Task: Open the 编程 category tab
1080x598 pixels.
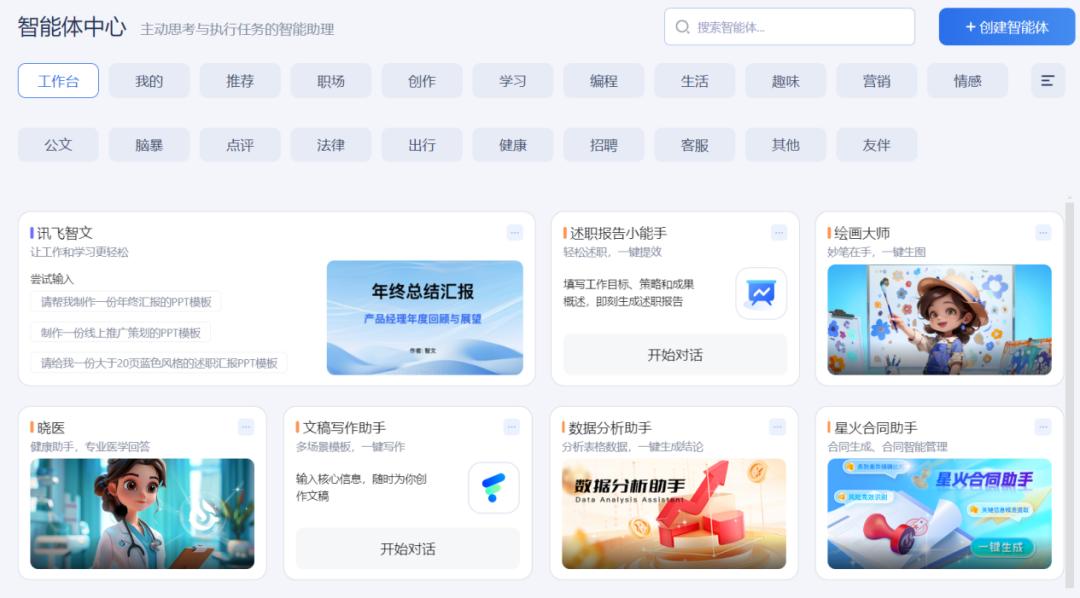Action: click(x=603, y=81)
